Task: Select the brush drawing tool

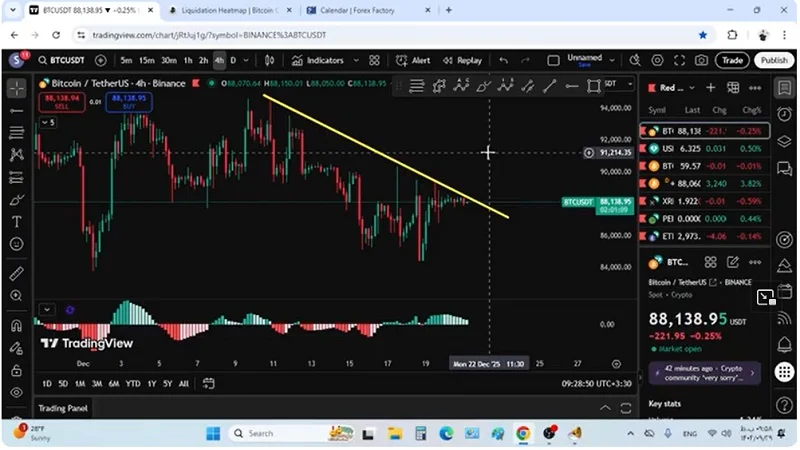Action: [x=16, y=199]
